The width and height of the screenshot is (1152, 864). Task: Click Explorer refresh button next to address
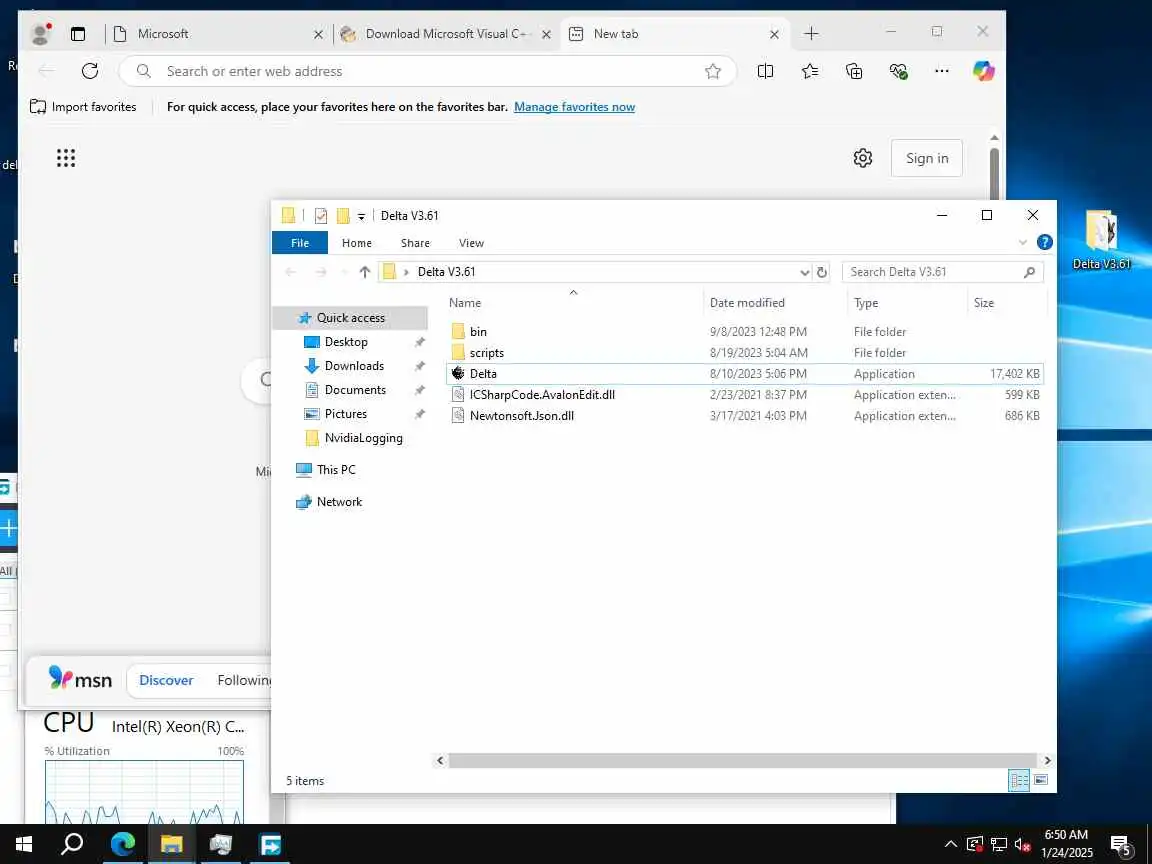pyautogui.click(x=821, y=272)
